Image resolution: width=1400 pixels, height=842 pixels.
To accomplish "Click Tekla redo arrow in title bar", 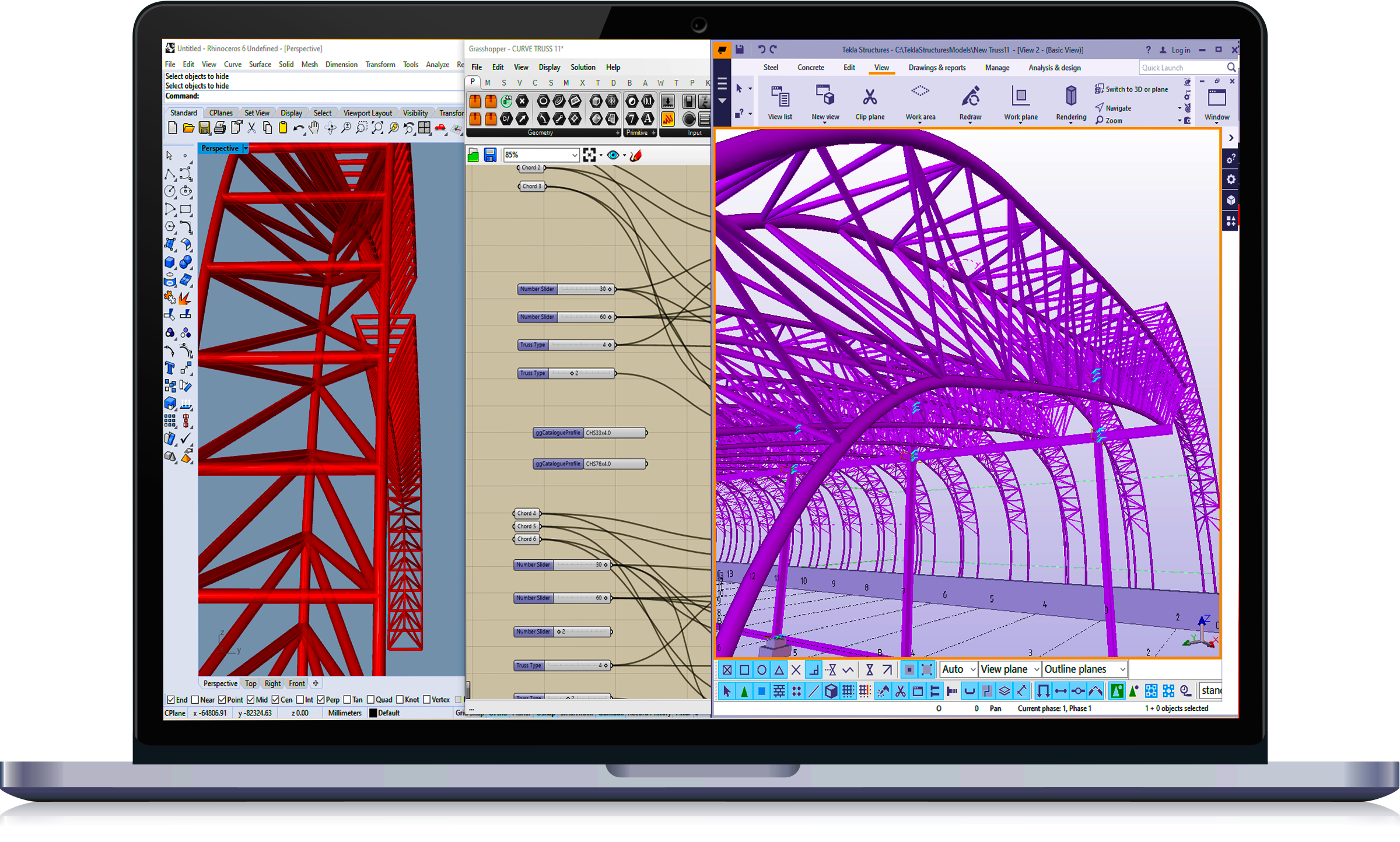I will [x=773, y=50].
